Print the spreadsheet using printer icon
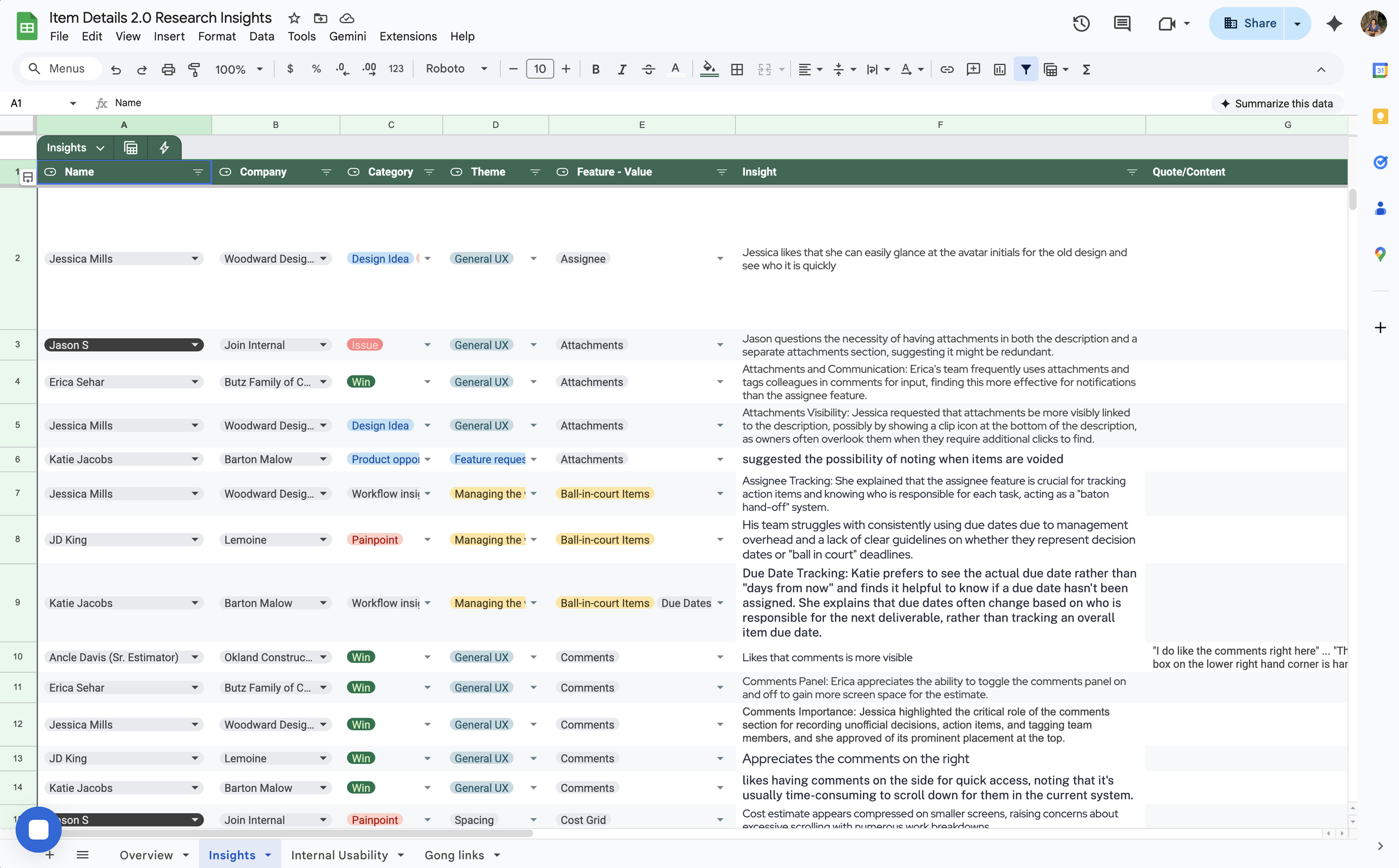Viewport: 1399px width, 868px height. tap(168, 69)
